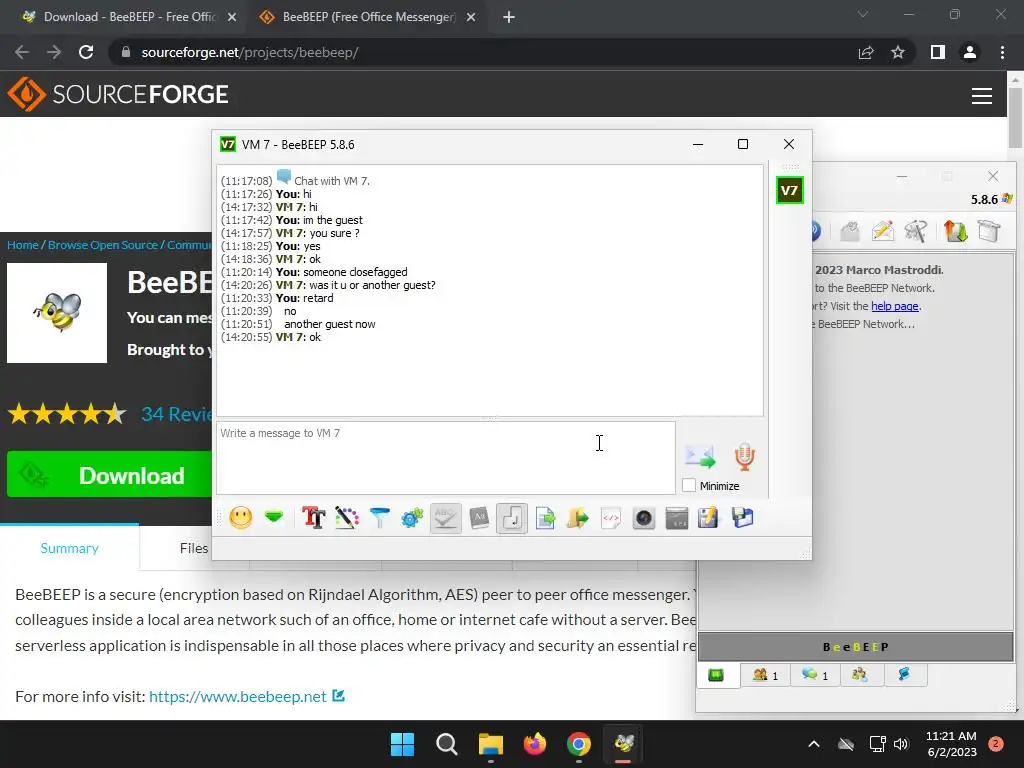Change chat font with the TT icon
Image resolution: width=1024 pixels, height=768 pixels.
click(x=313, y=519)
